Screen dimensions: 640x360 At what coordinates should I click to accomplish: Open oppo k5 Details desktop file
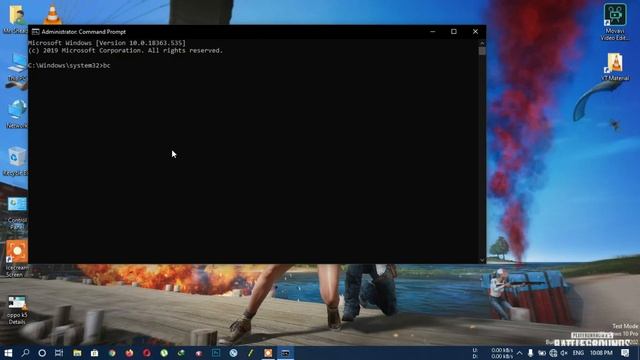pyautogui.click(x=17, y=310)
